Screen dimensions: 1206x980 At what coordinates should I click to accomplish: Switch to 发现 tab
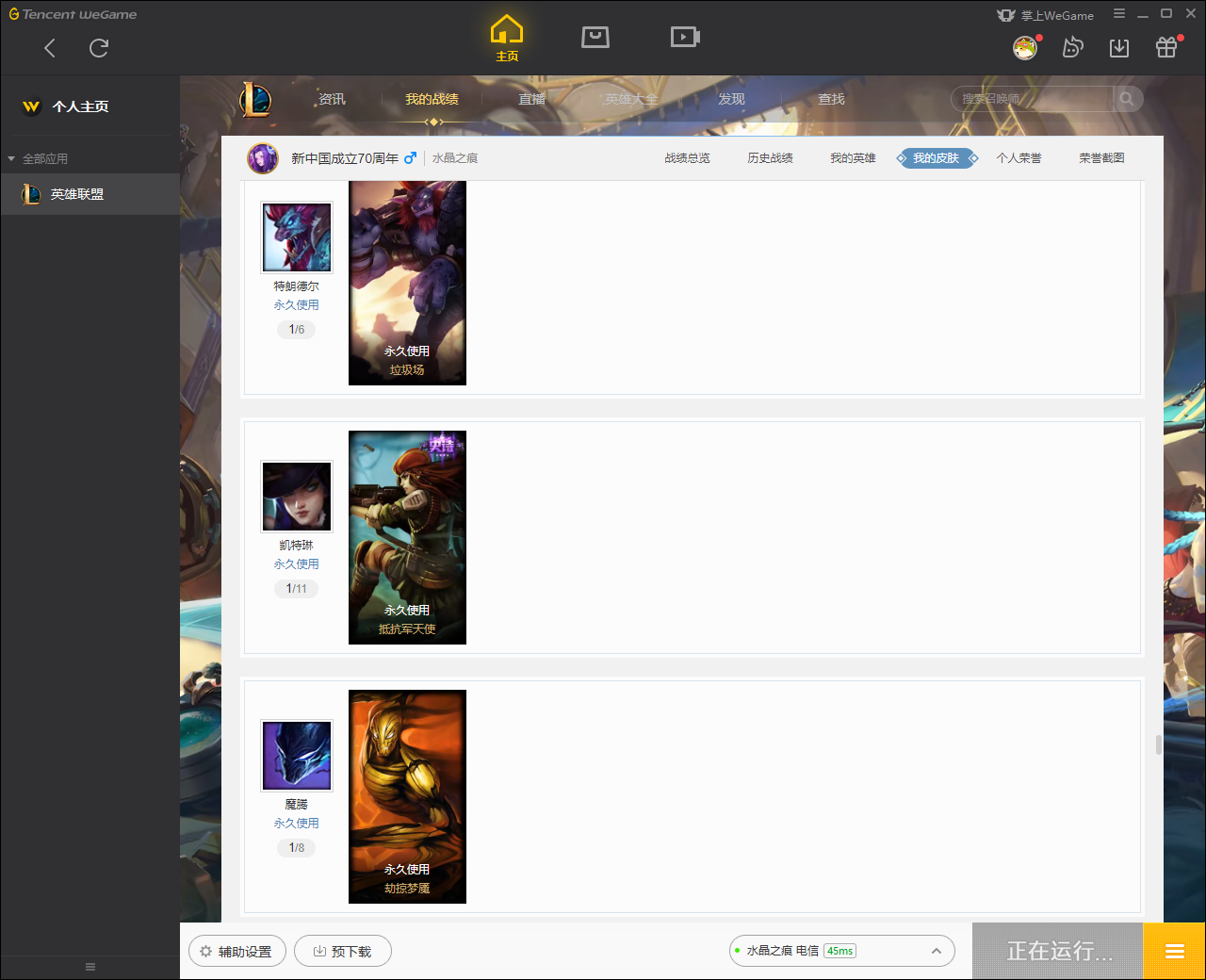(731, 99)
